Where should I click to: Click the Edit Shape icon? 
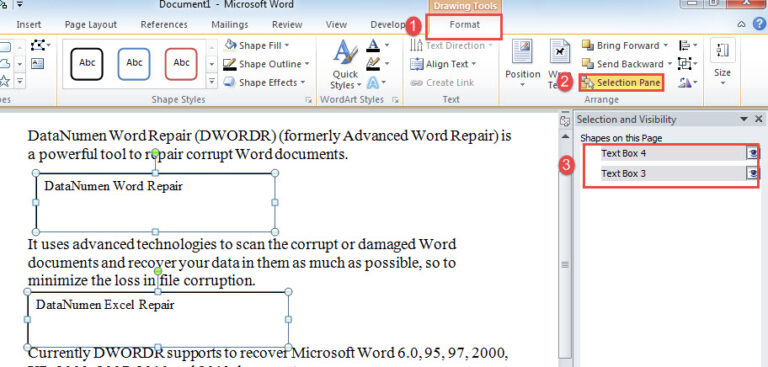click(38, 46)
